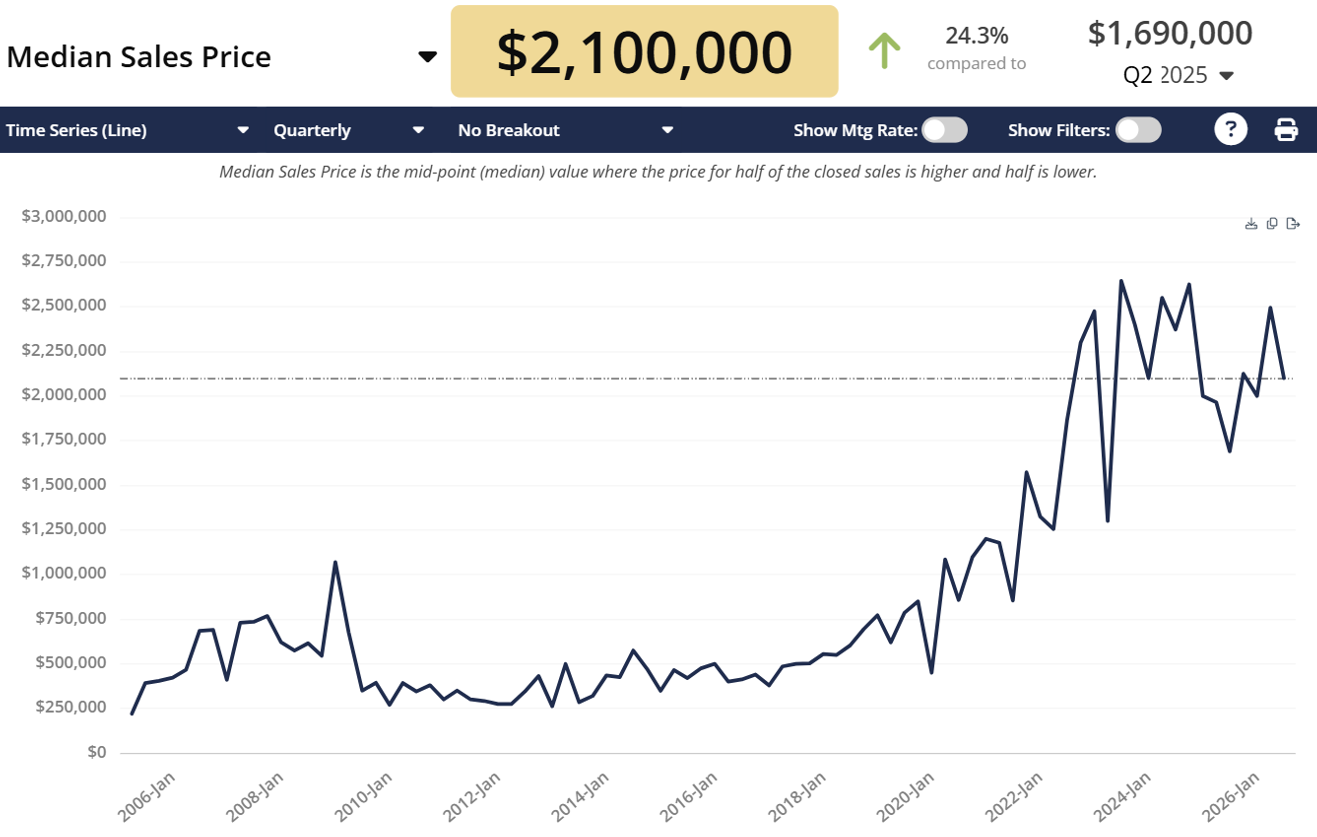The height and width of the screenshot is (837, 1317).
Task: Copy chart data icon
Action: point(1272,224)
